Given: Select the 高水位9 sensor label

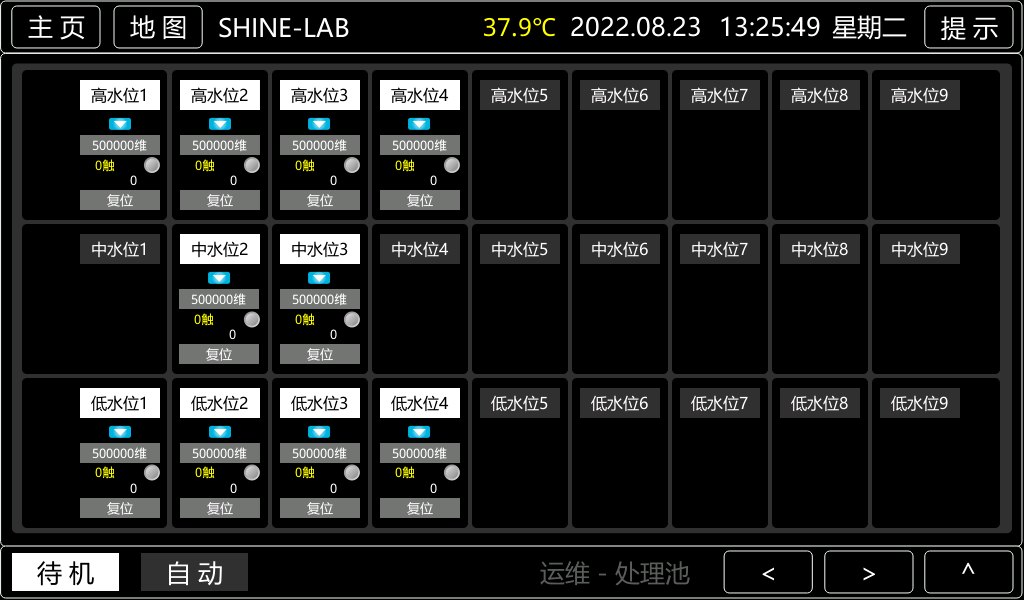Looking at the screenshot, I should 920,95.
